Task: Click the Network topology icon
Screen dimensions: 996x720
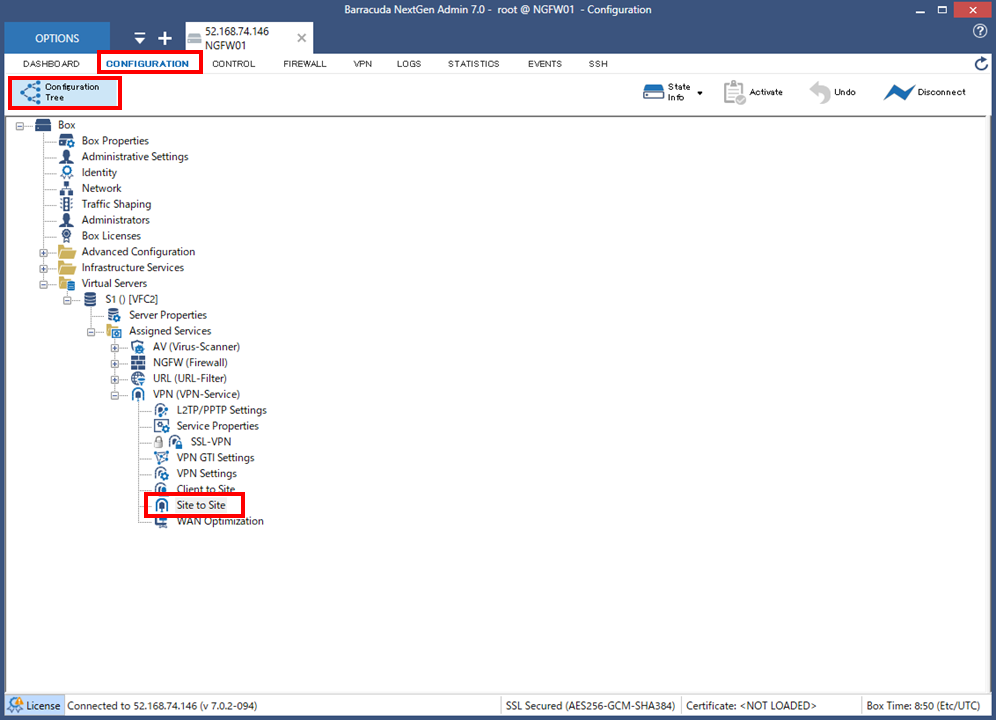Action: 67,188
